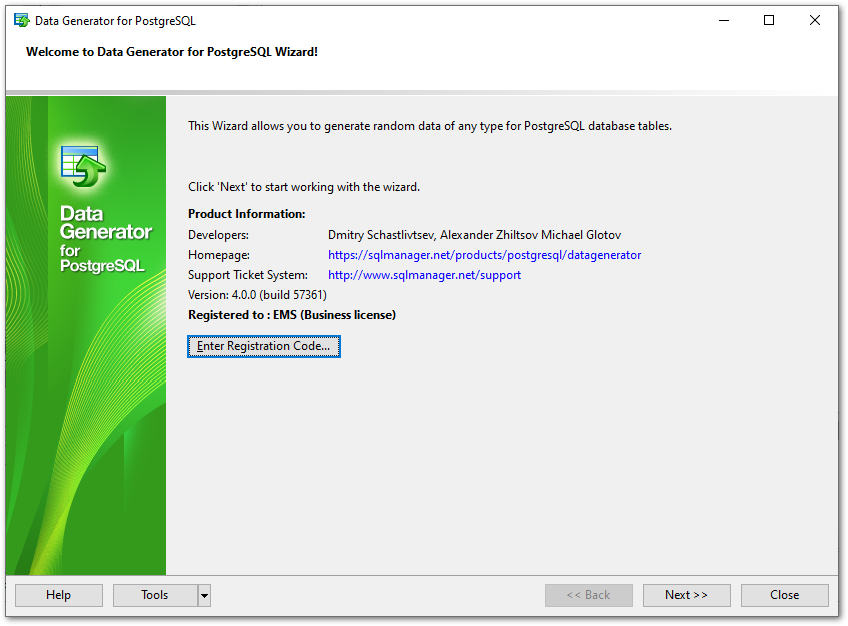Close window using title bar X
The image size is (848, 626).
[814, 21]
